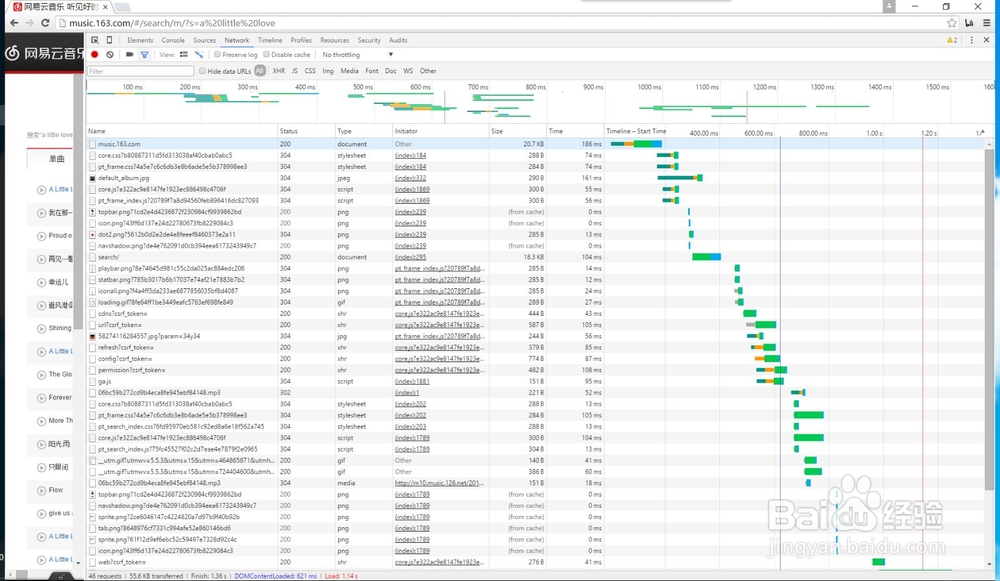Click in the Filter text field

click(x=140, y=71)
